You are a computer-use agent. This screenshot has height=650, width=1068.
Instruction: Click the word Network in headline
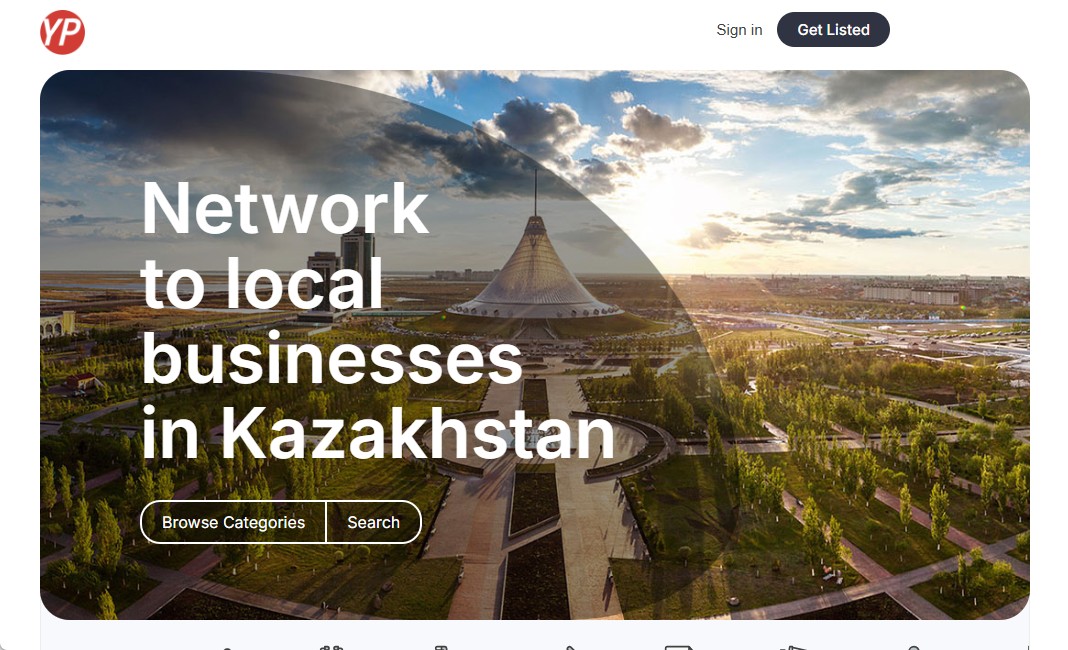click(285, 208)
